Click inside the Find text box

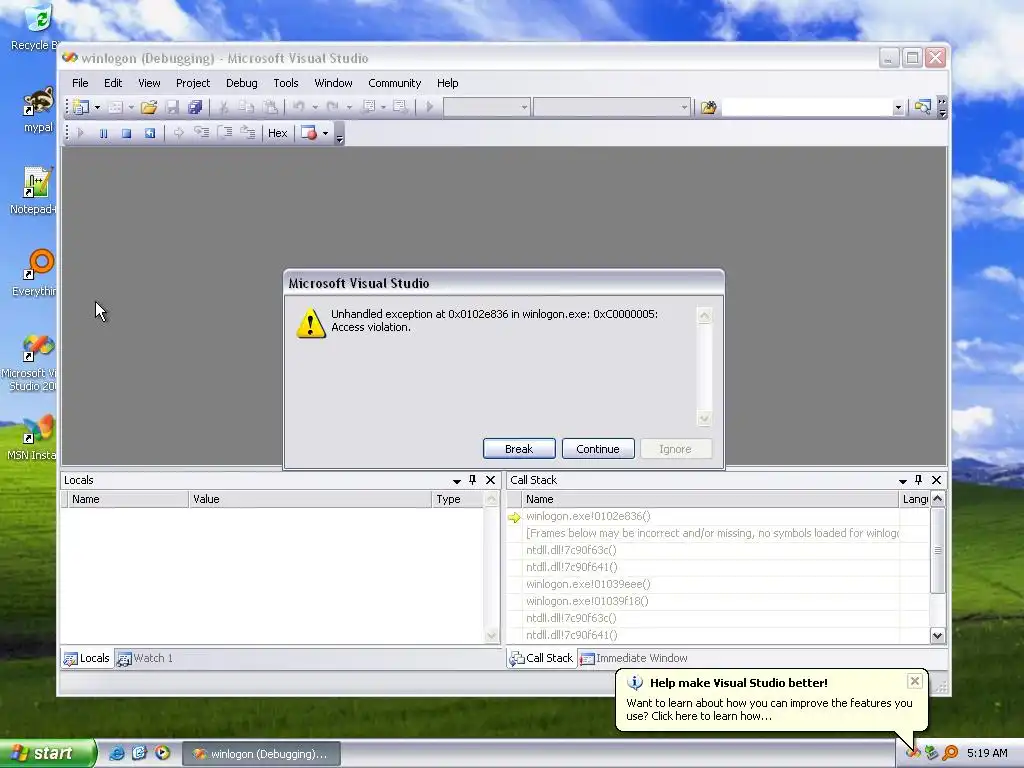[x=807, y=107]
